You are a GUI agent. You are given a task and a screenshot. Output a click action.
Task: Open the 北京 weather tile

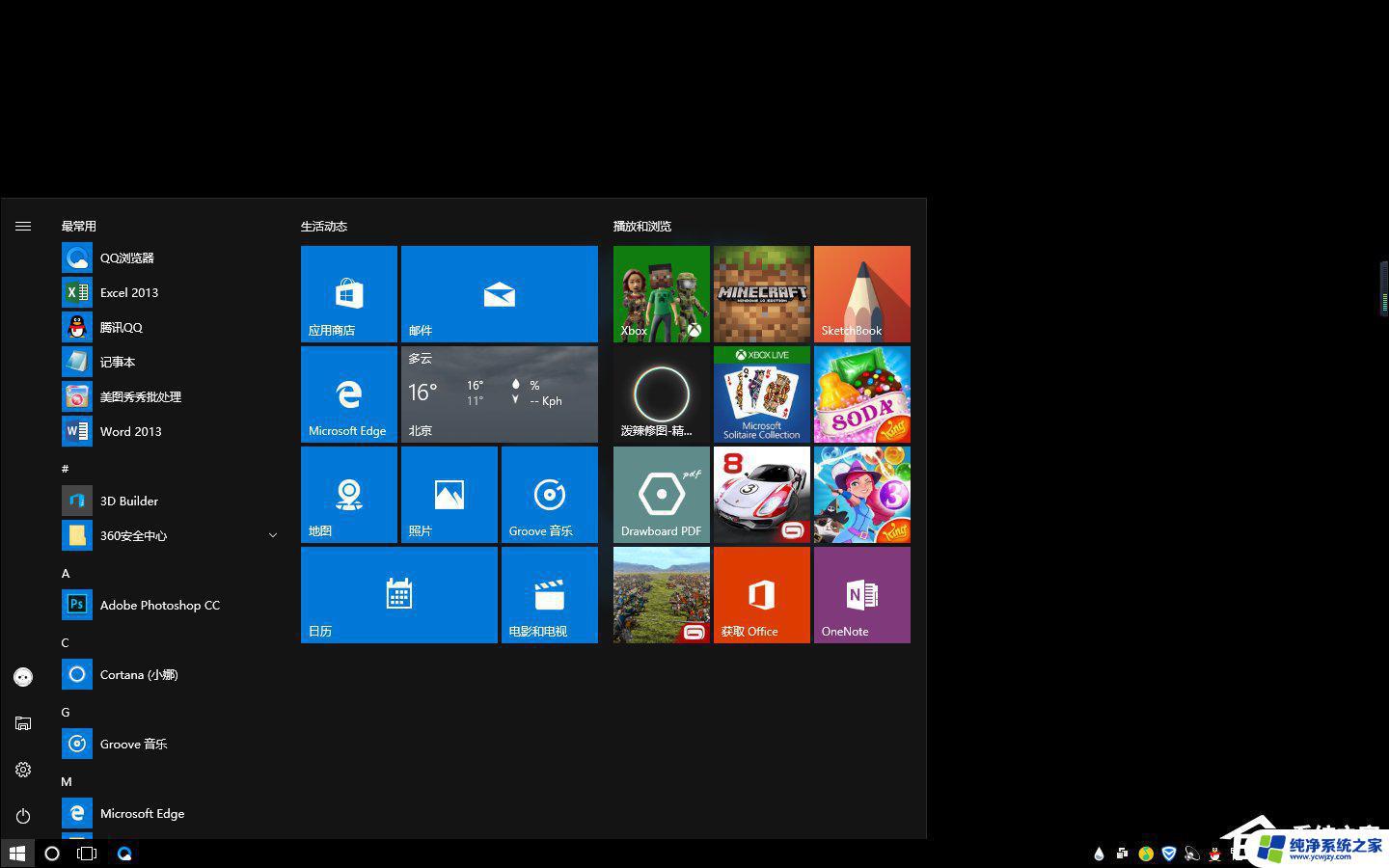500,394
